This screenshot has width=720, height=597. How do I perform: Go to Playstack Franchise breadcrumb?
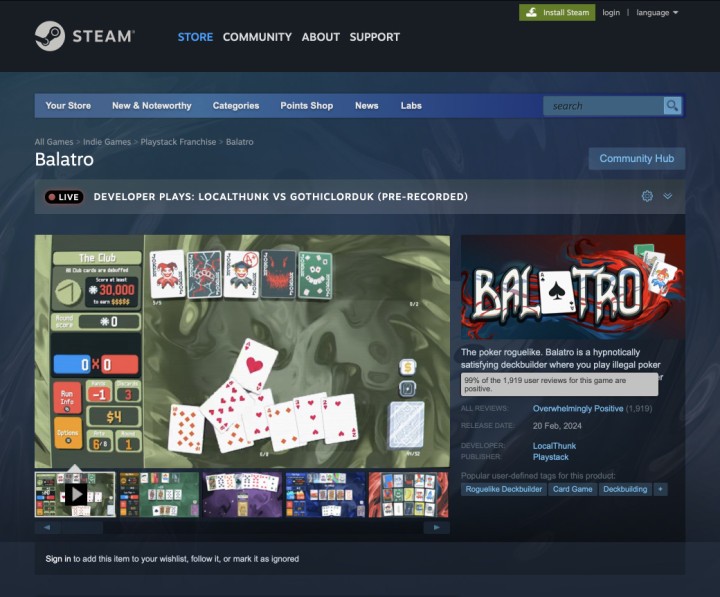tap(178, 142)
